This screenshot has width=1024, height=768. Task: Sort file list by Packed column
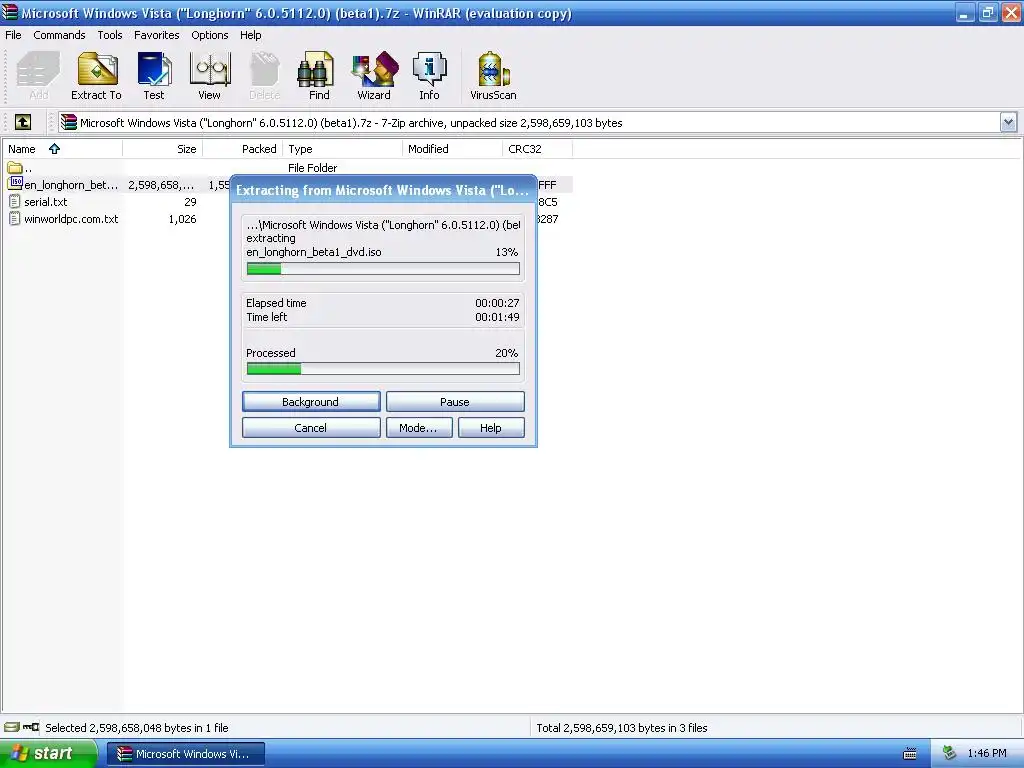coord(243,149)
